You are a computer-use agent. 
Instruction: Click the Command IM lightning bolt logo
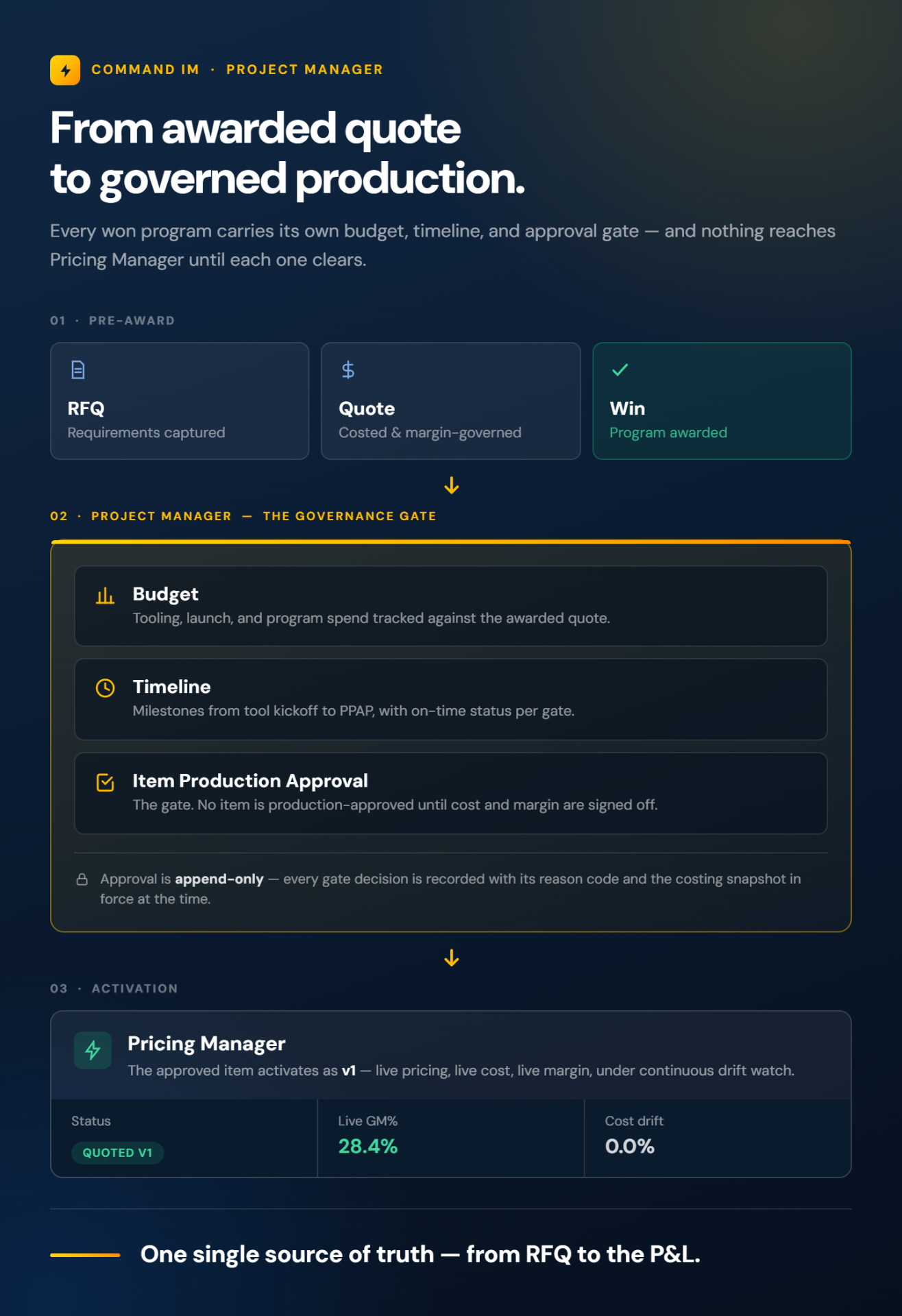65,70
